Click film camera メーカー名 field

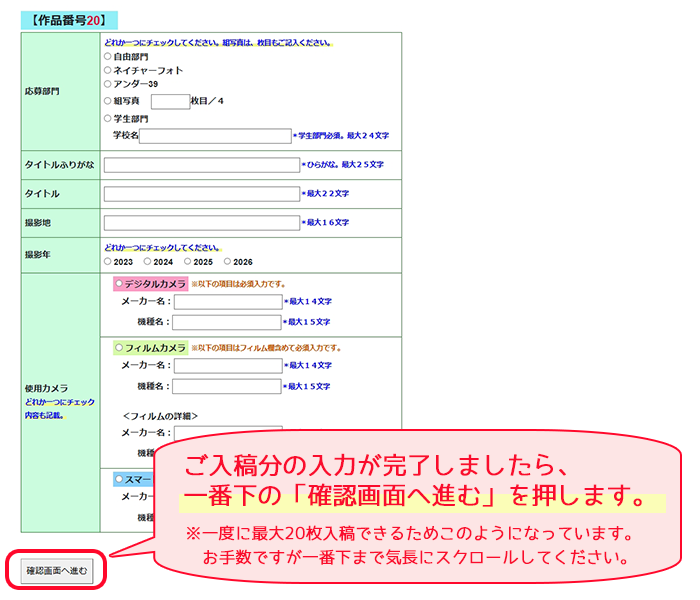coord(228,366)
